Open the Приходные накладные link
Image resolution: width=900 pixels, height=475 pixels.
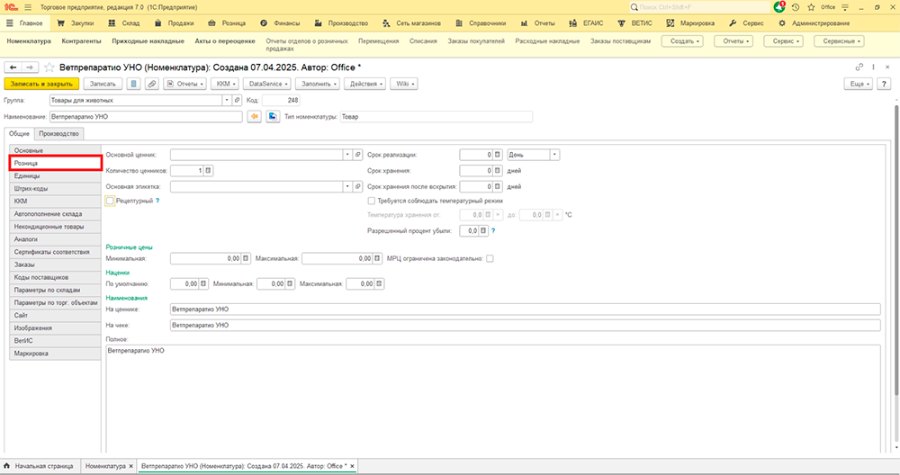click(148, 41)
